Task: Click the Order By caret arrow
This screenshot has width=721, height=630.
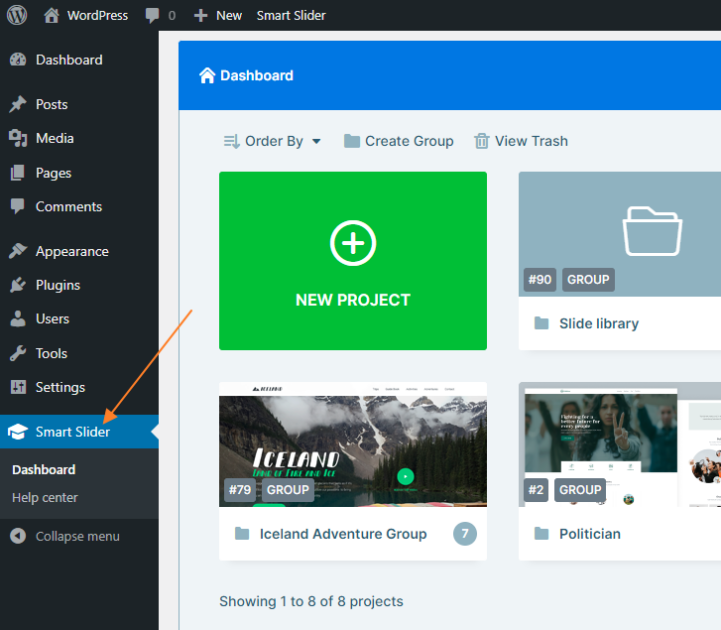Action: tap(316, 141)
